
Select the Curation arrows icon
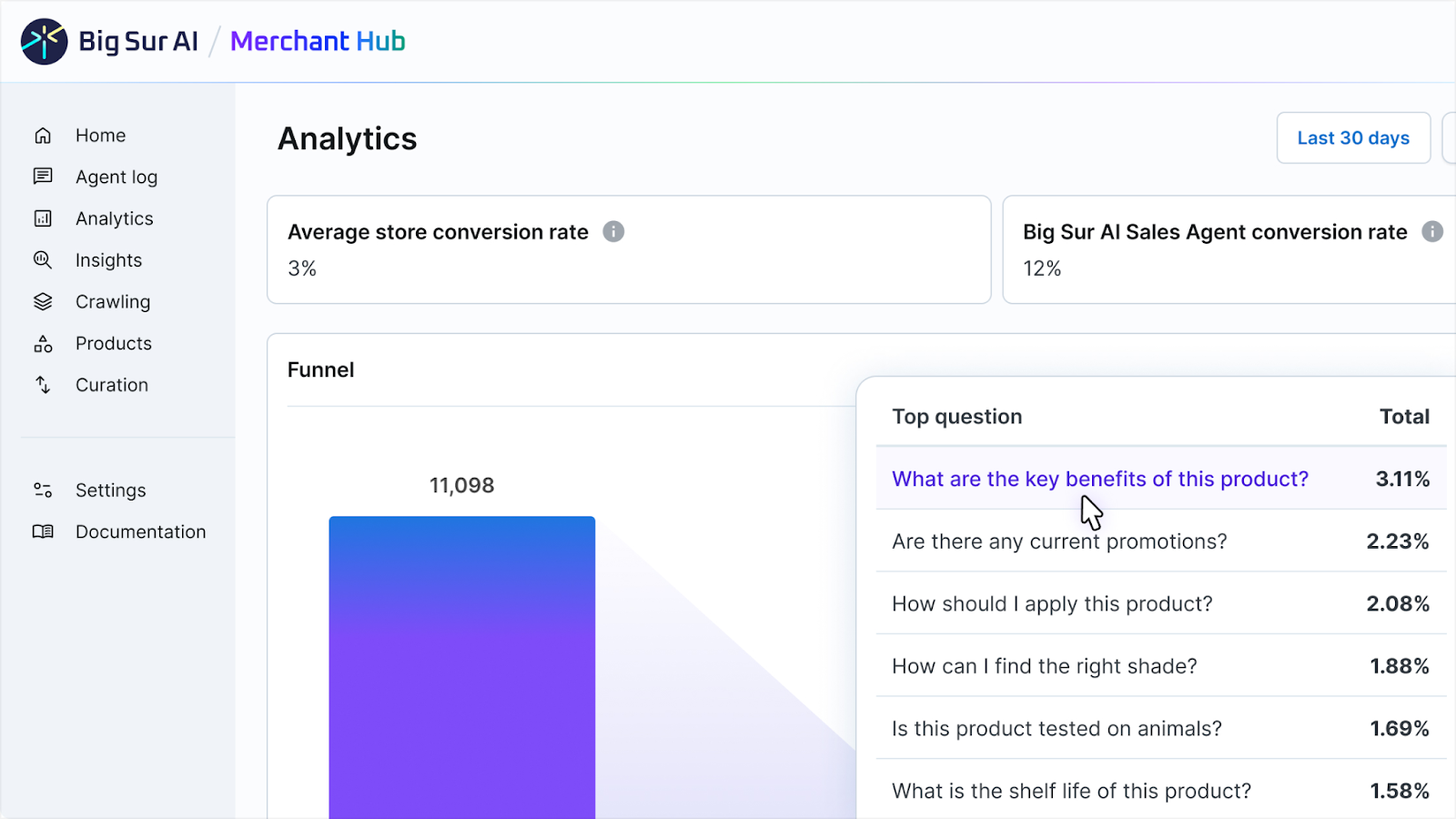pos(43,385)
